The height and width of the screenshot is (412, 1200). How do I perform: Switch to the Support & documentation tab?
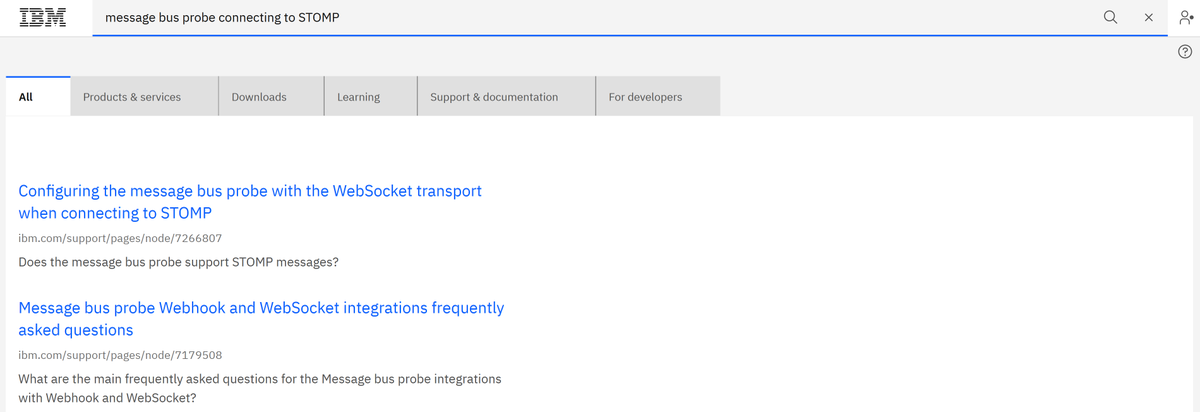coord(506,96)
